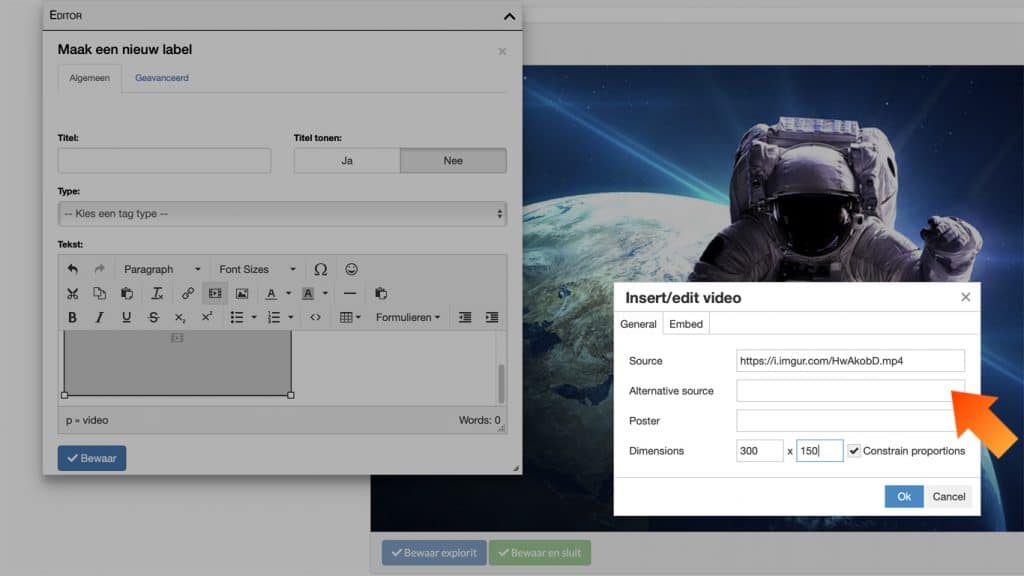
Task: Create a numbered list
Action: click(x=274, y=317)
